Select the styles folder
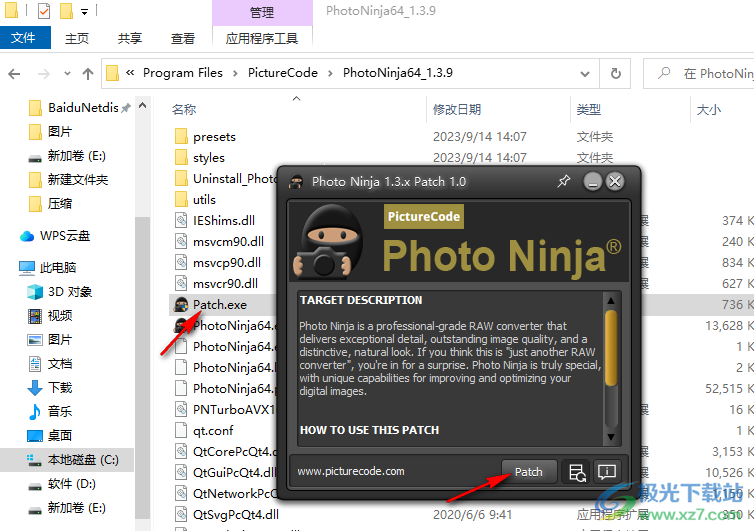 pos(209,158)
